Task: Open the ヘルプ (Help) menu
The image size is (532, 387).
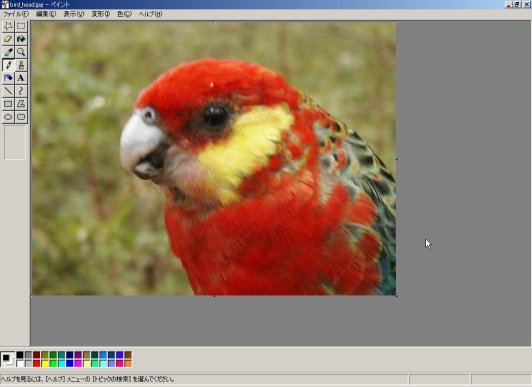Action: [150, 14]
